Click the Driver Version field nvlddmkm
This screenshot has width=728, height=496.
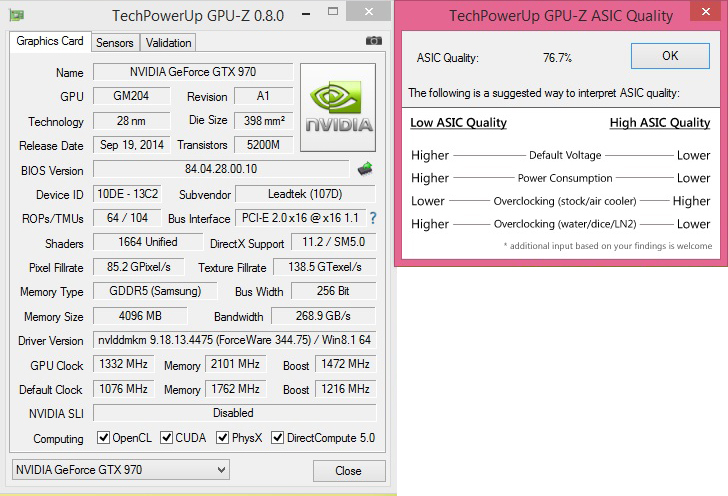[x=234, y=340]
